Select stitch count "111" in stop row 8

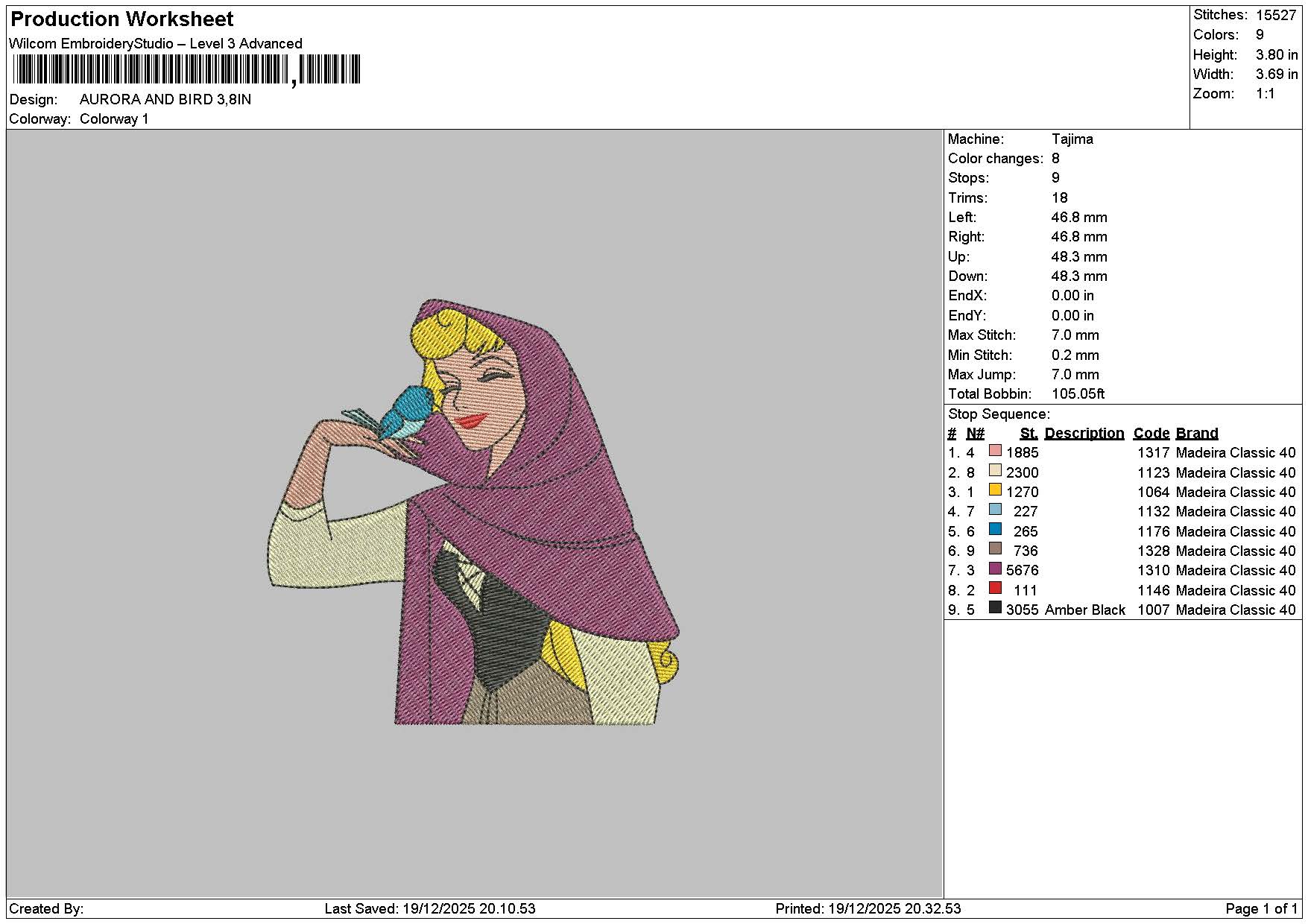1026,590
